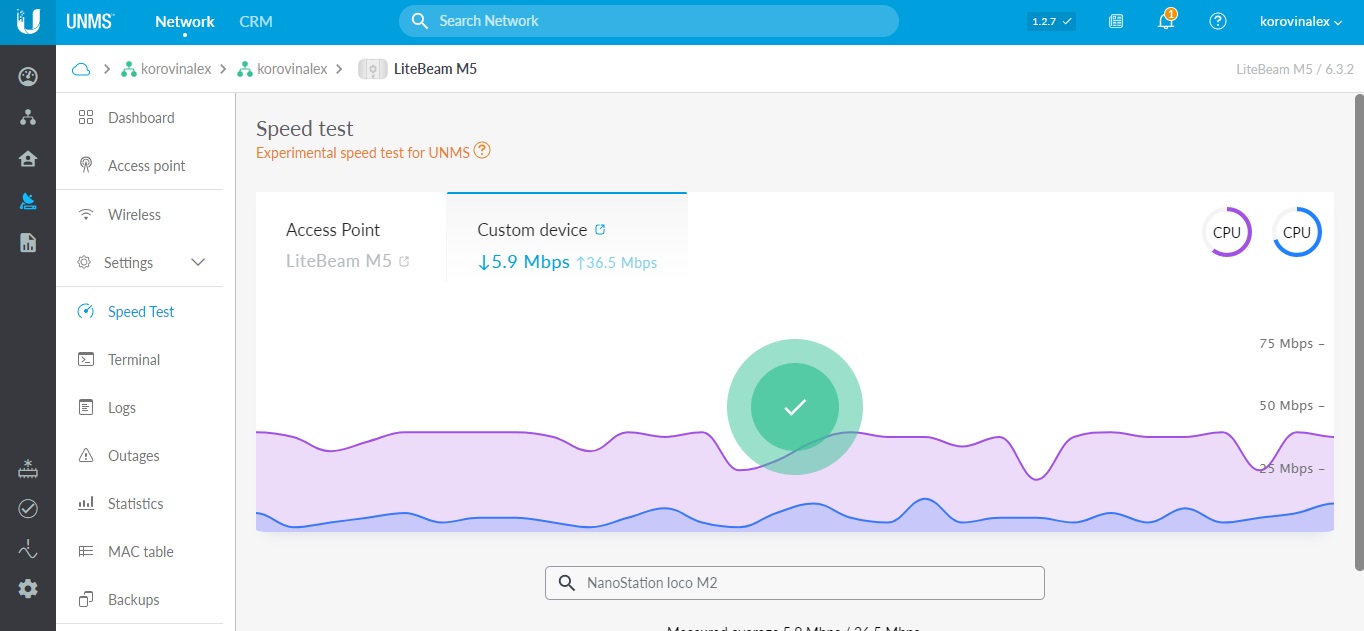Image resolution: width=1364 pixels, height=631 pixels.
Task: Click the speed test help question icon
Action: click(x=482, y=151)
